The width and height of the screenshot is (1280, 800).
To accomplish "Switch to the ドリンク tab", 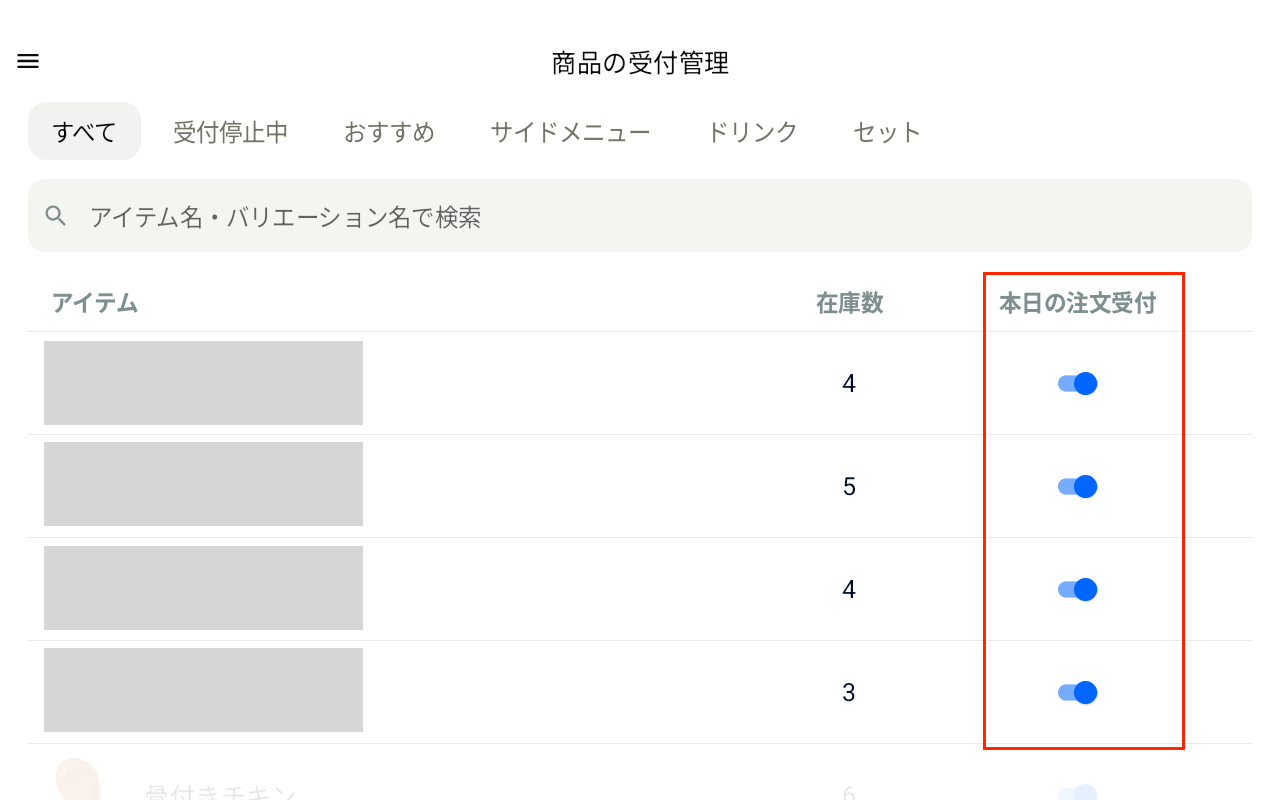I will (752, 131).
